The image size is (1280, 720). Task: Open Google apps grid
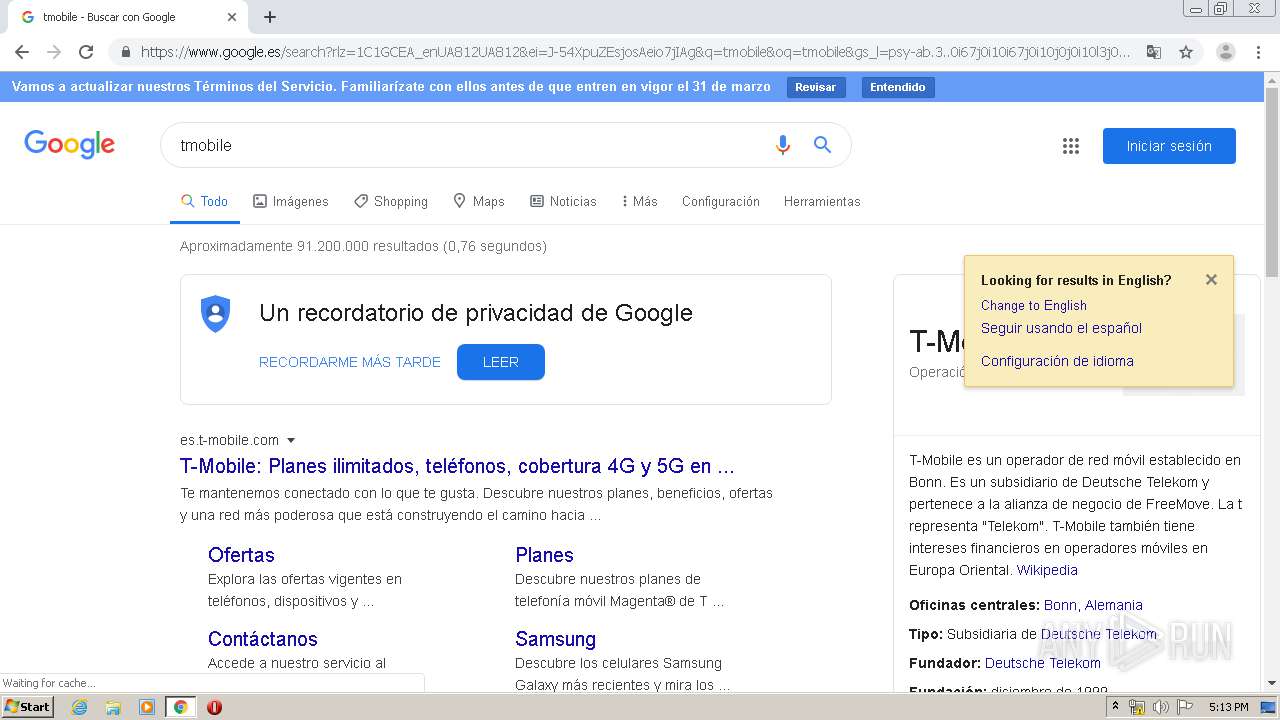tap(1071, 146)
